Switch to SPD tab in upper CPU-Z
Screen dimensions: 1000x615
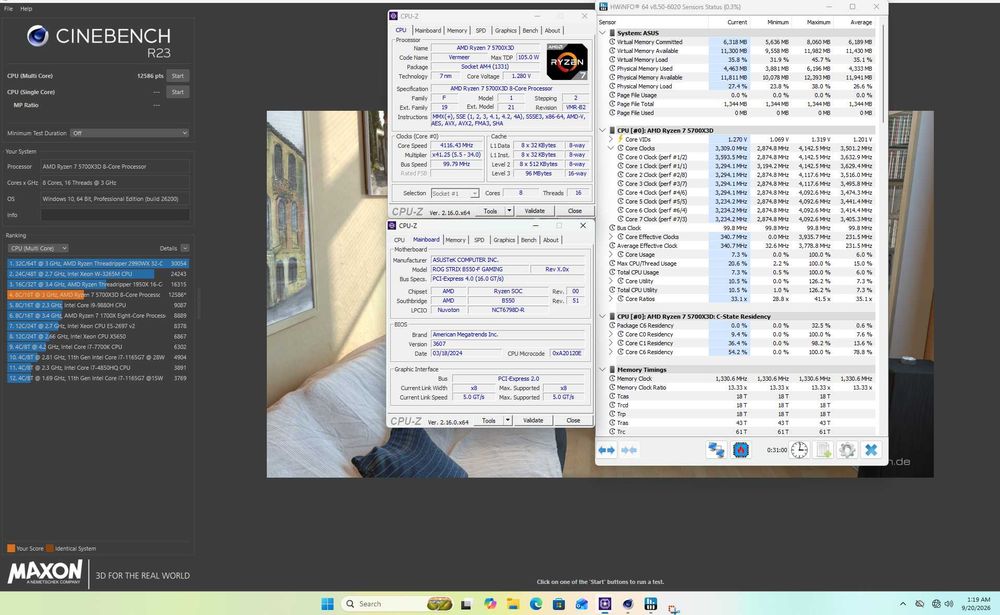click(481, 31)
